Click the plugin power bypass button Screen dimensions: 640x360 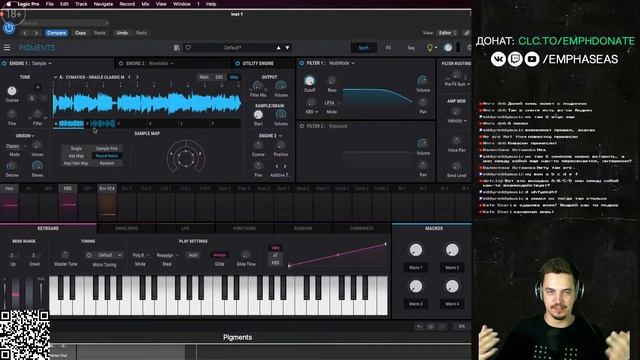click(9, 28)
